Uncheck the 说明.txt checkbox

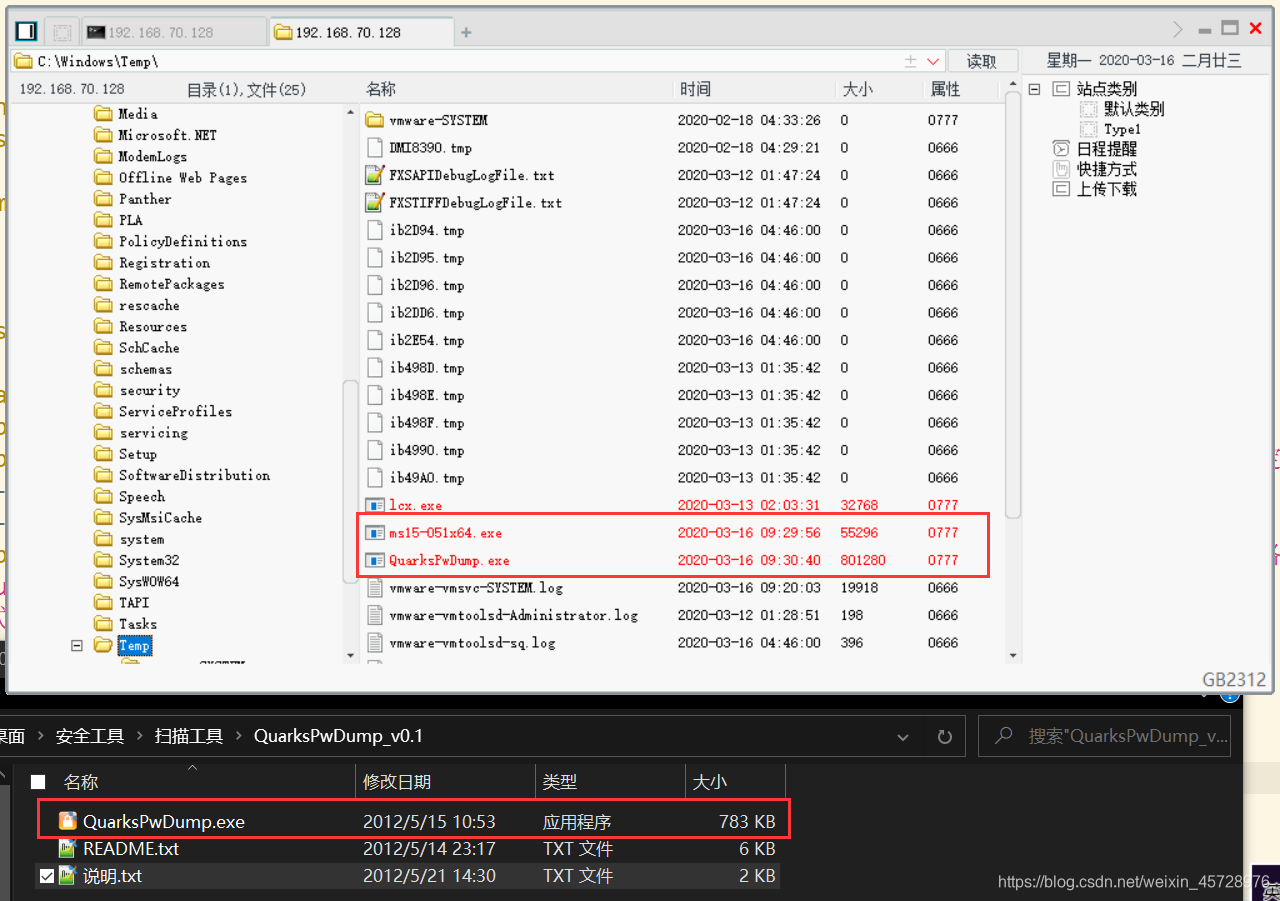coord(46,876)
